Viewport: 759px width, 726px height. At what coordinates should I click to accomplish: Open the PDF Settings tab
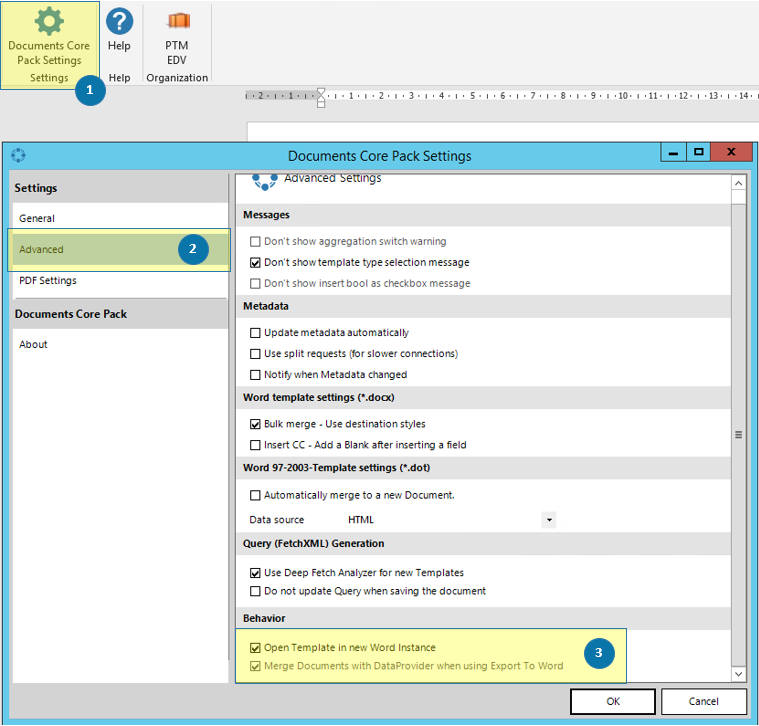[120, 281]
